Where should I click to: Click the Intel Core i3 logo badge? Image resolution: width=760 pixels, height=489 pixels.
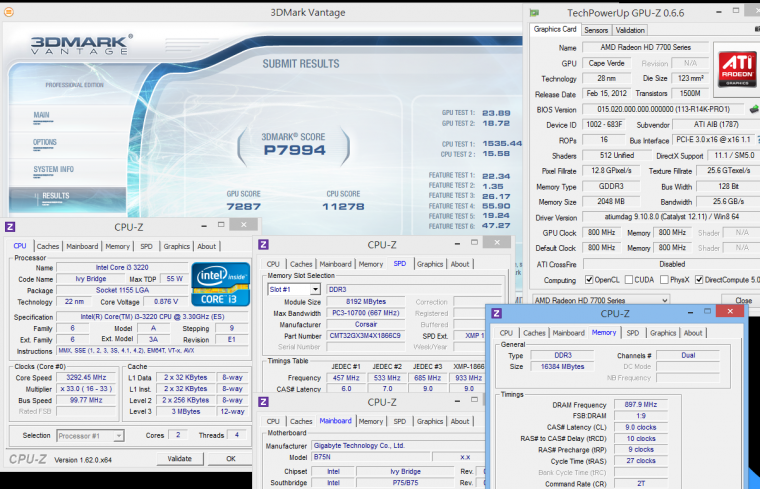pyautogui.click(x=221, y=284)
